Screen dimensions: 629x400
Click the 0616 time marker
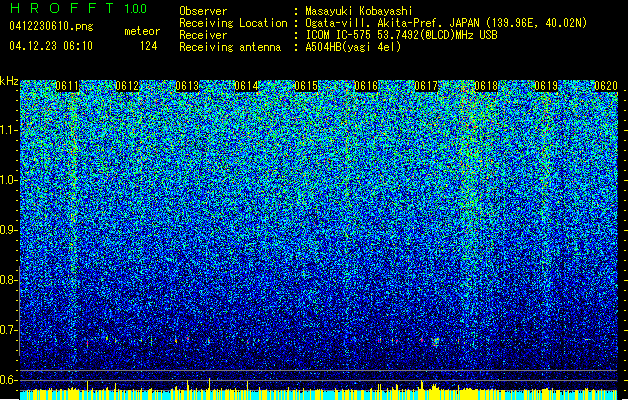(x=366, y=86)
